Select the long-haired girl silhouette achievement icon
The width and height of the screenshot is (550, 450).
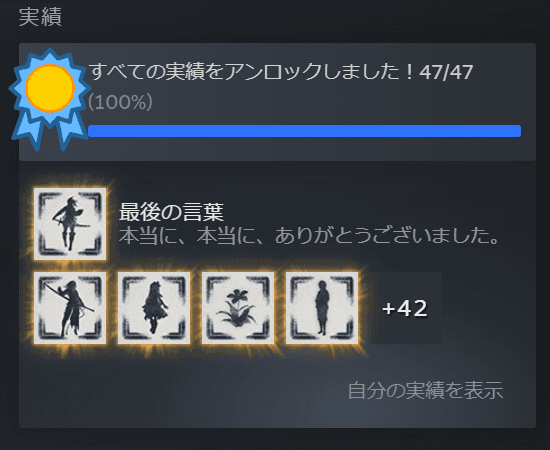click(x=154, y=308)
